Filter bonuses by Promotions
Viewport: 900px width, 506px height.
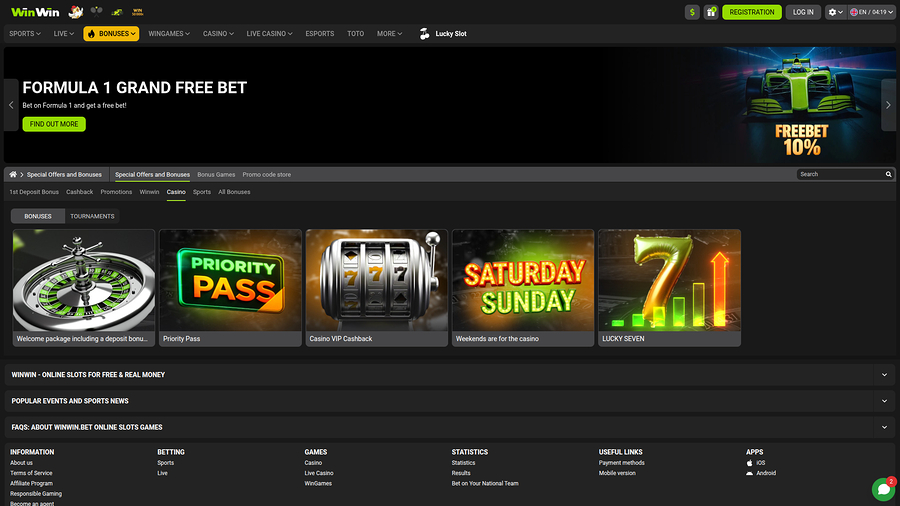click(116, 192)
